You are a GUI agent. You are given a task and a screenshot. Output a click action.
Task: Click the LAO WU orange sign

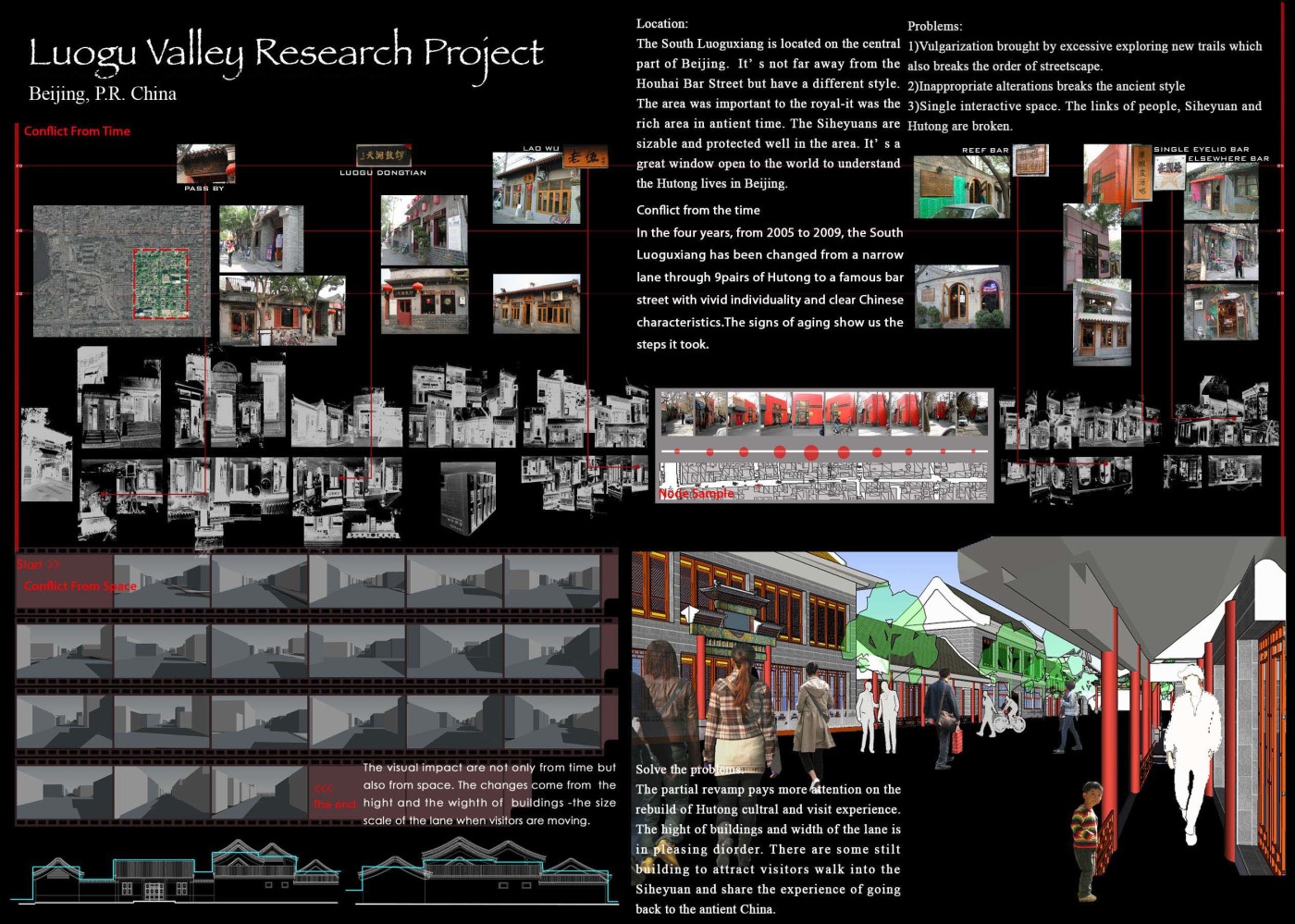(x=585, y=157)
